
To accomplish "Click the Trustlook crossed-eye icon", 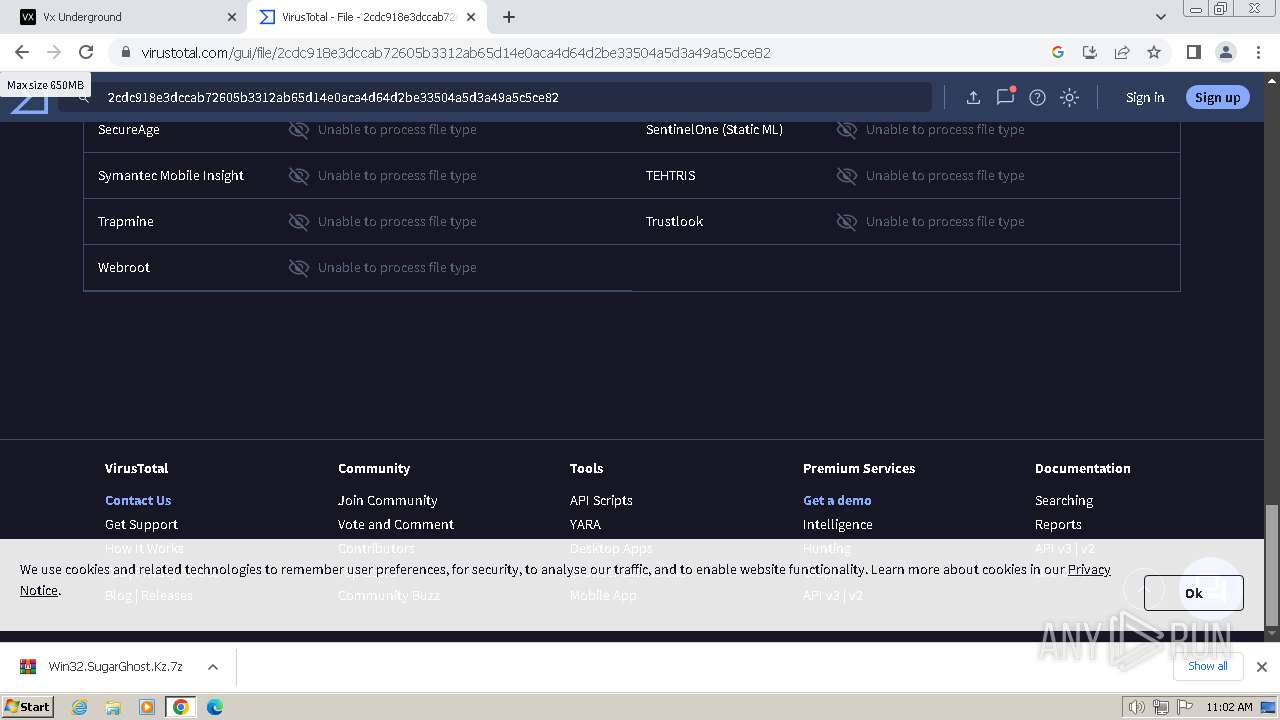I will [x=846, y=221].
